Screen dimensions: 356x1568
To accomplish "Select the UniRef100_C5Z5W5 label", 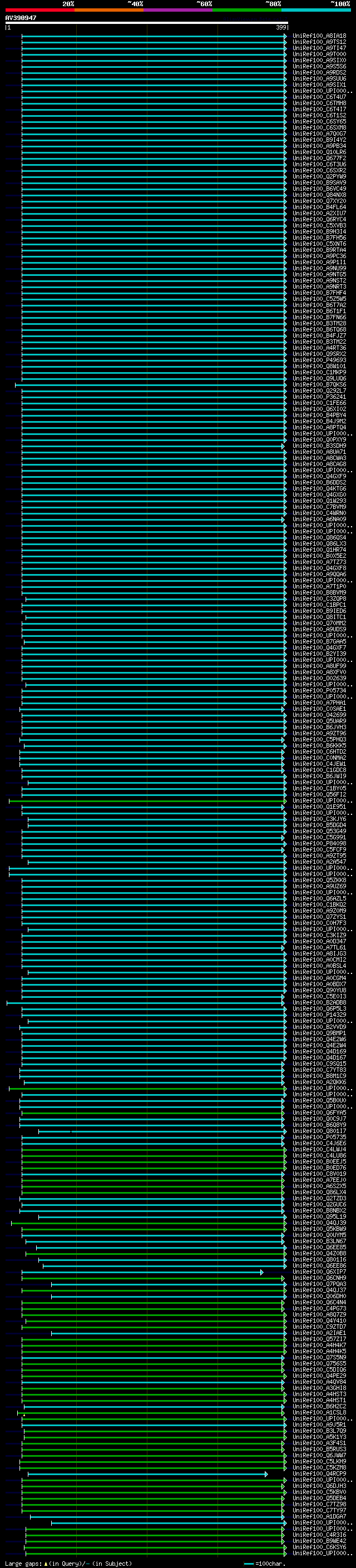I will pos(319,299).
